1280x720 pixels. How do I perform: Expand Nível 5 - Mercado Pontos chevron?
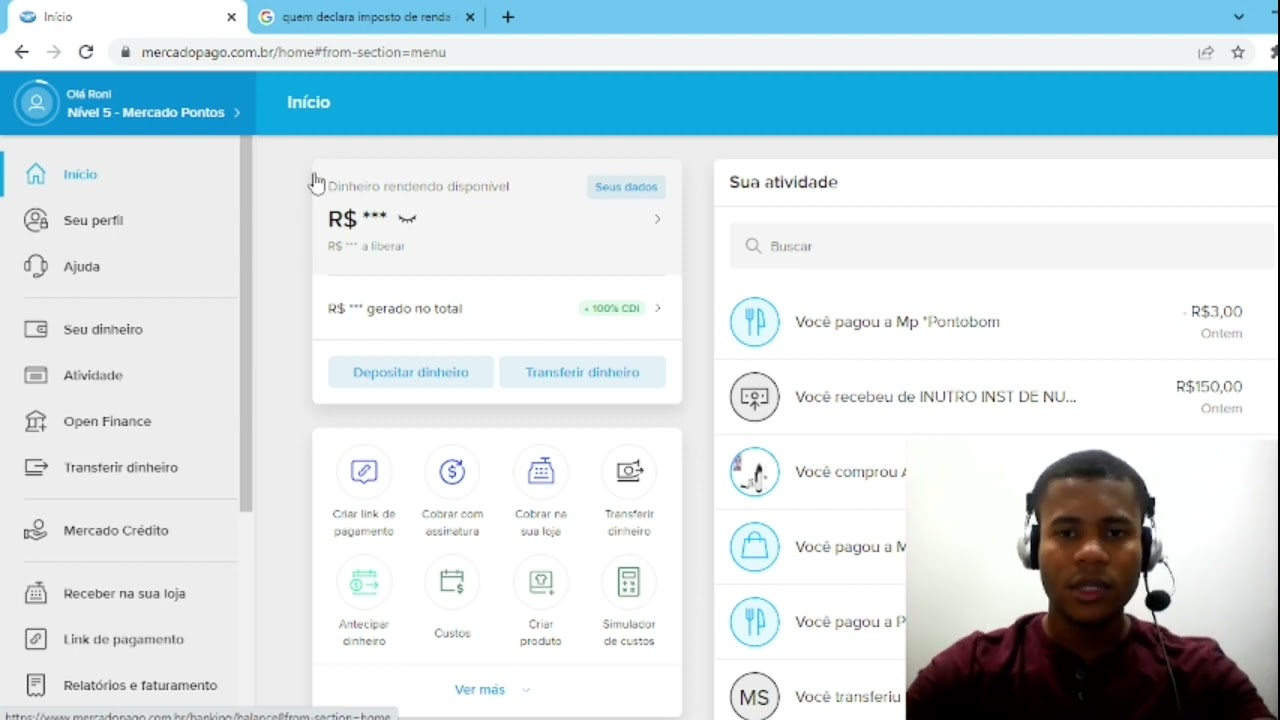[x=237, y=113]
